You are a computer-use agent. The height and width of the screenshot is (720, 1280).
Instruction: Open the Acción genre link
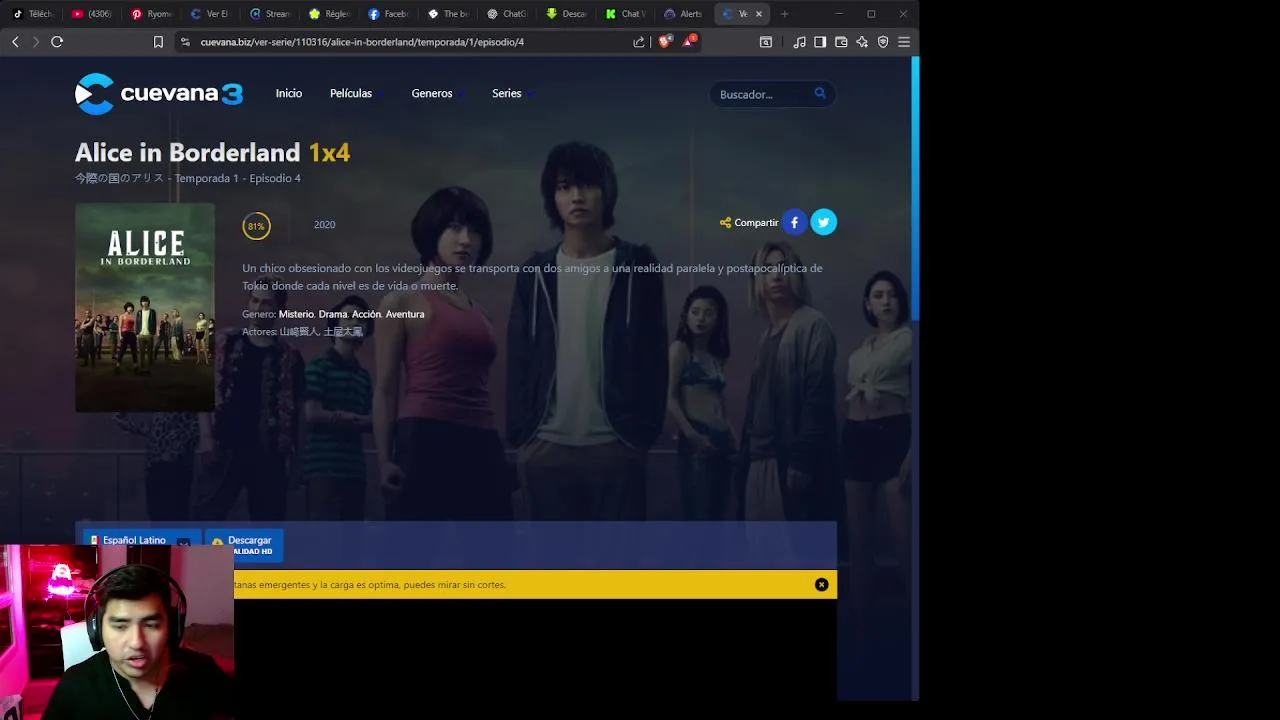tap(366, 314)
